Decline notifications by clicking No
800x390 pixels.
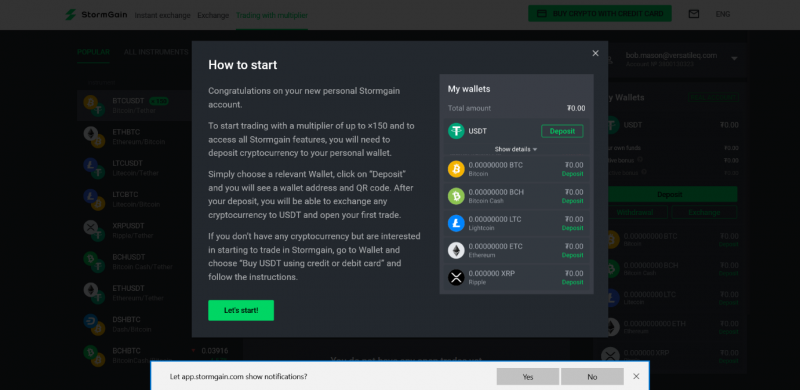coord(592,377)
